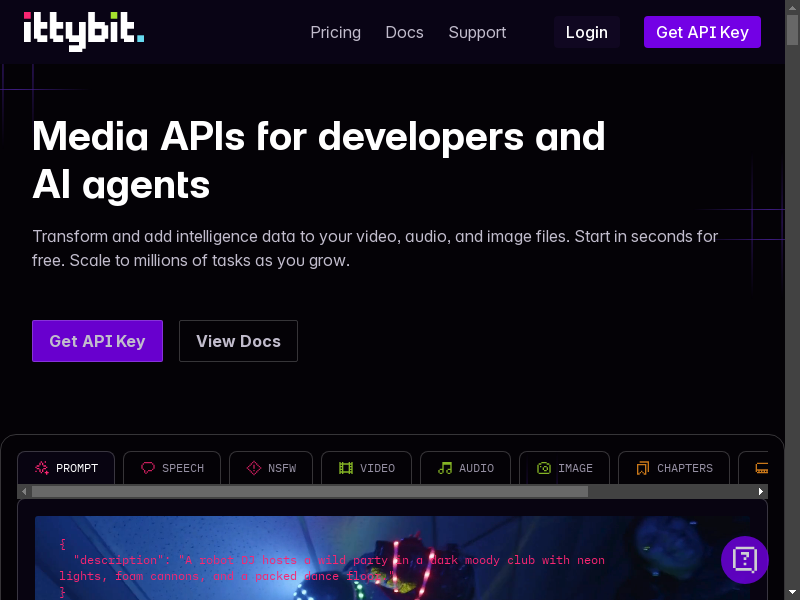
Task: Click the hero Get API Key button
Action: click(97, 341)
